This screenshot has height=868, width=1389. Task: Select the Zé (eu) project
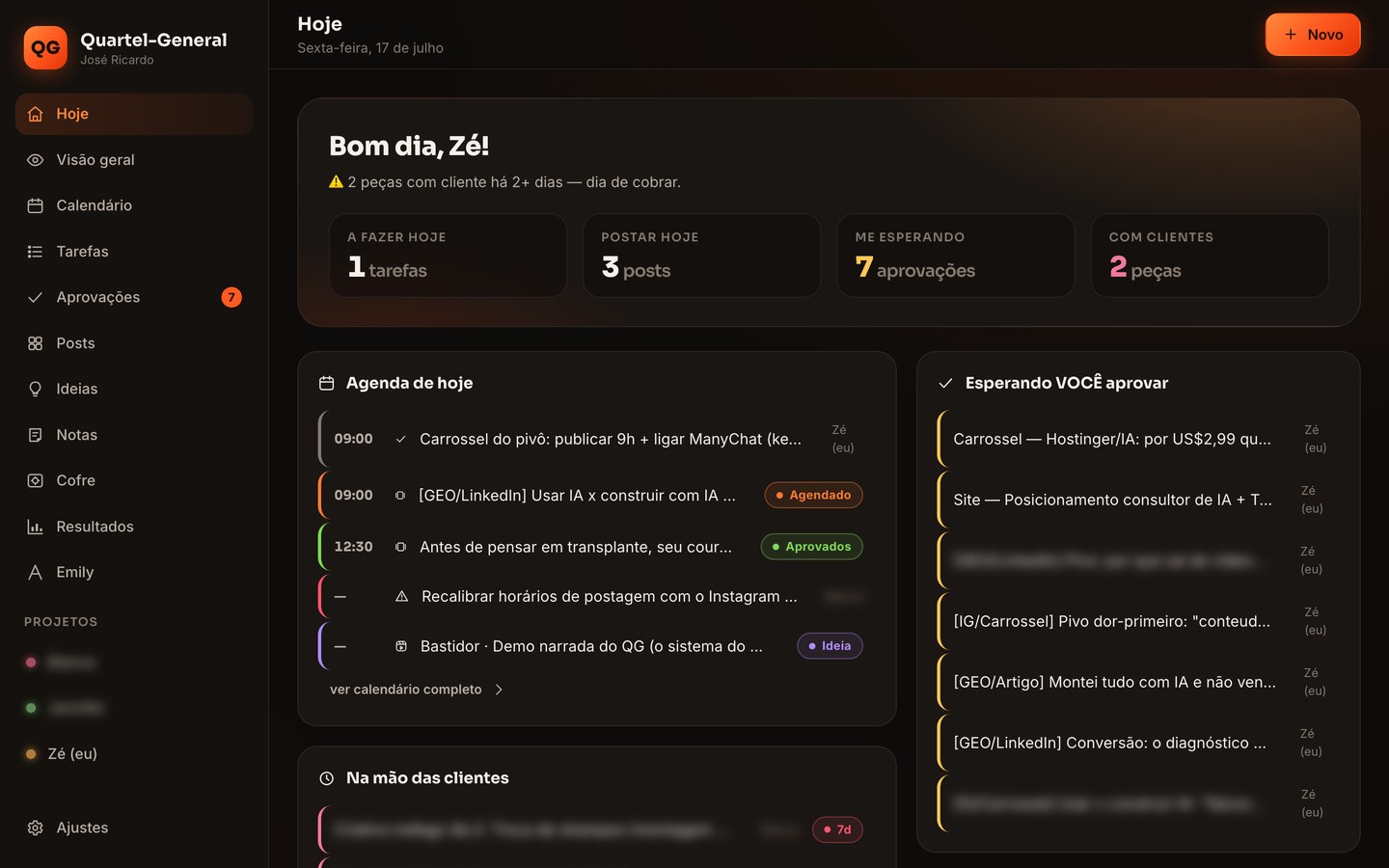pyautogui.click(x=134, y=754)
